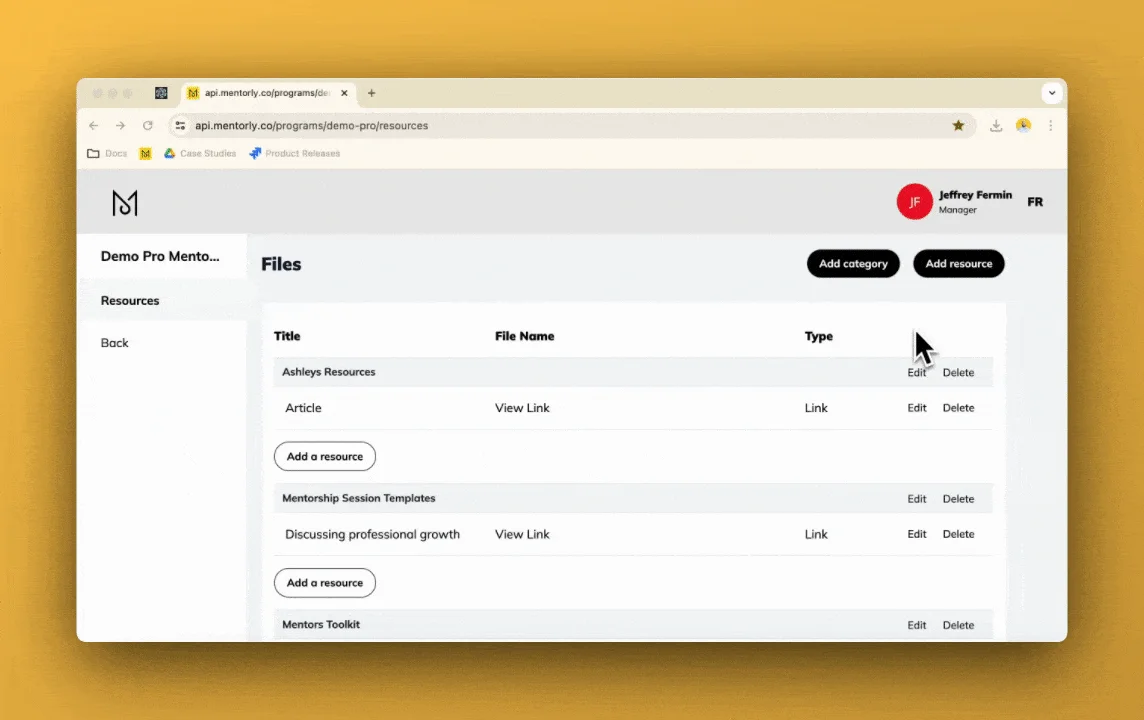The image size is (1144, 720).
Task: Click Back in the sidebar menu
Action: pos(115,343)
